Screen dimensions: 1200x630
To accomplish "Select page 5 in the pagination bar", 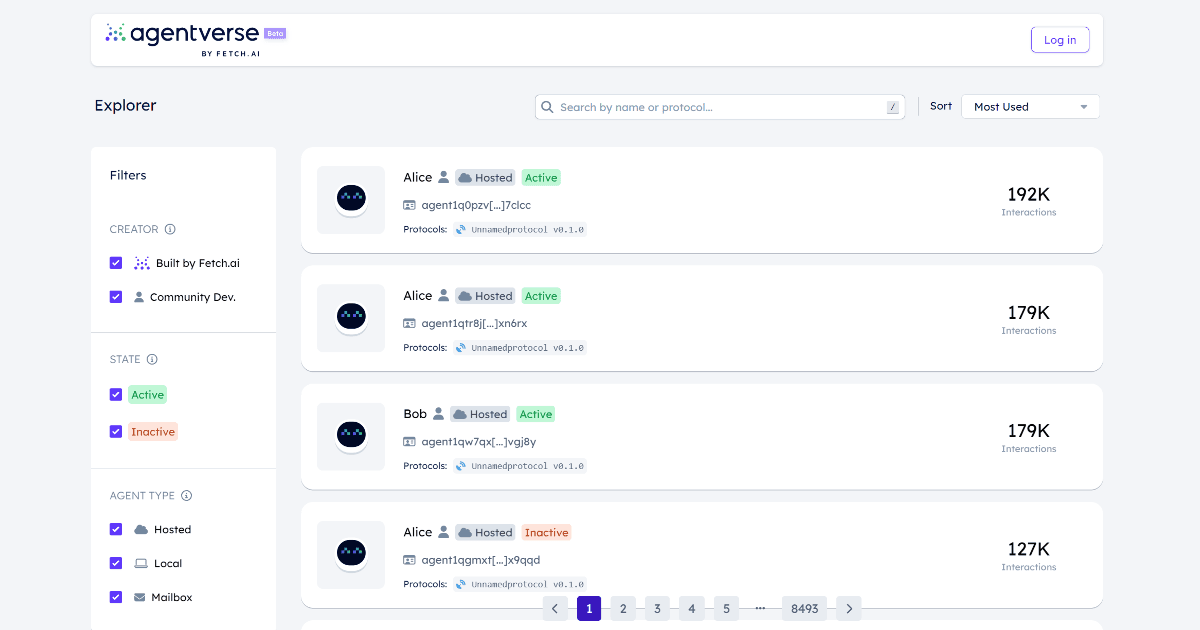I will (726, 608).
